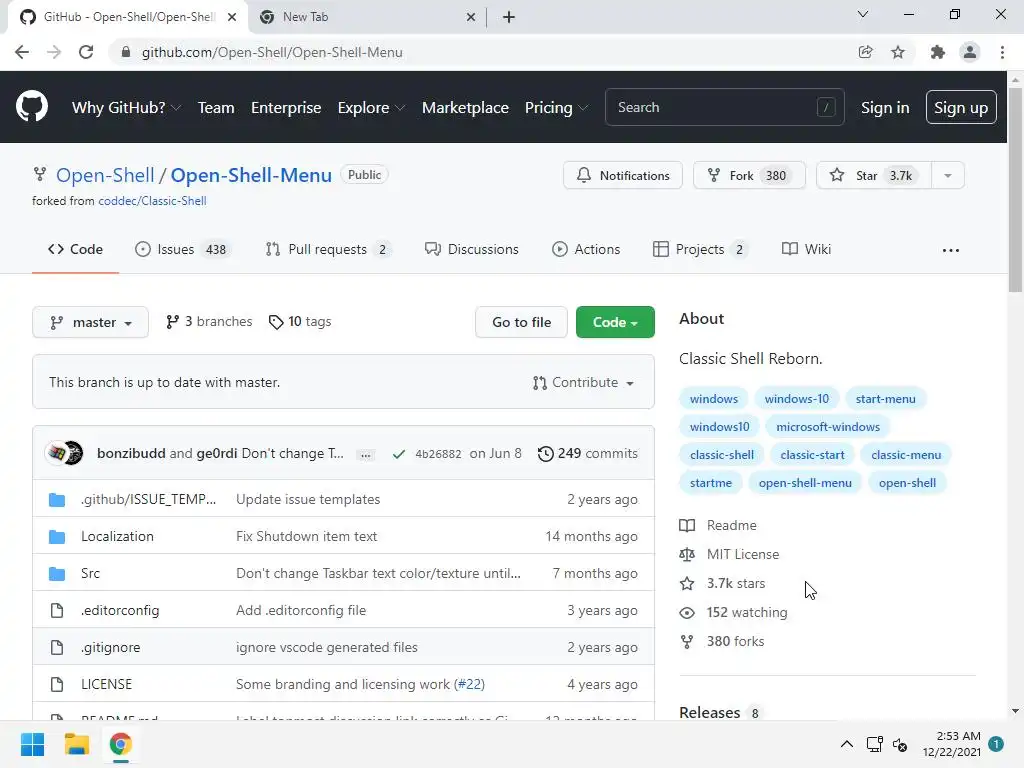Expand the Why GitHub? dropdown
Viewport: 1024px width, 768px height.
pyautogui.click(x=126, y=108)
